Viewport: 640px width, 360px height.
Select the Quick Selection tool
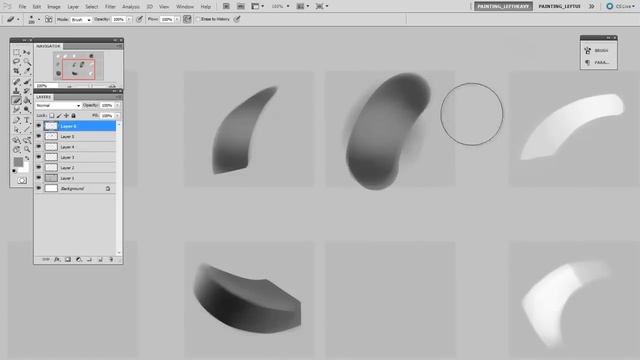[27, 62]
